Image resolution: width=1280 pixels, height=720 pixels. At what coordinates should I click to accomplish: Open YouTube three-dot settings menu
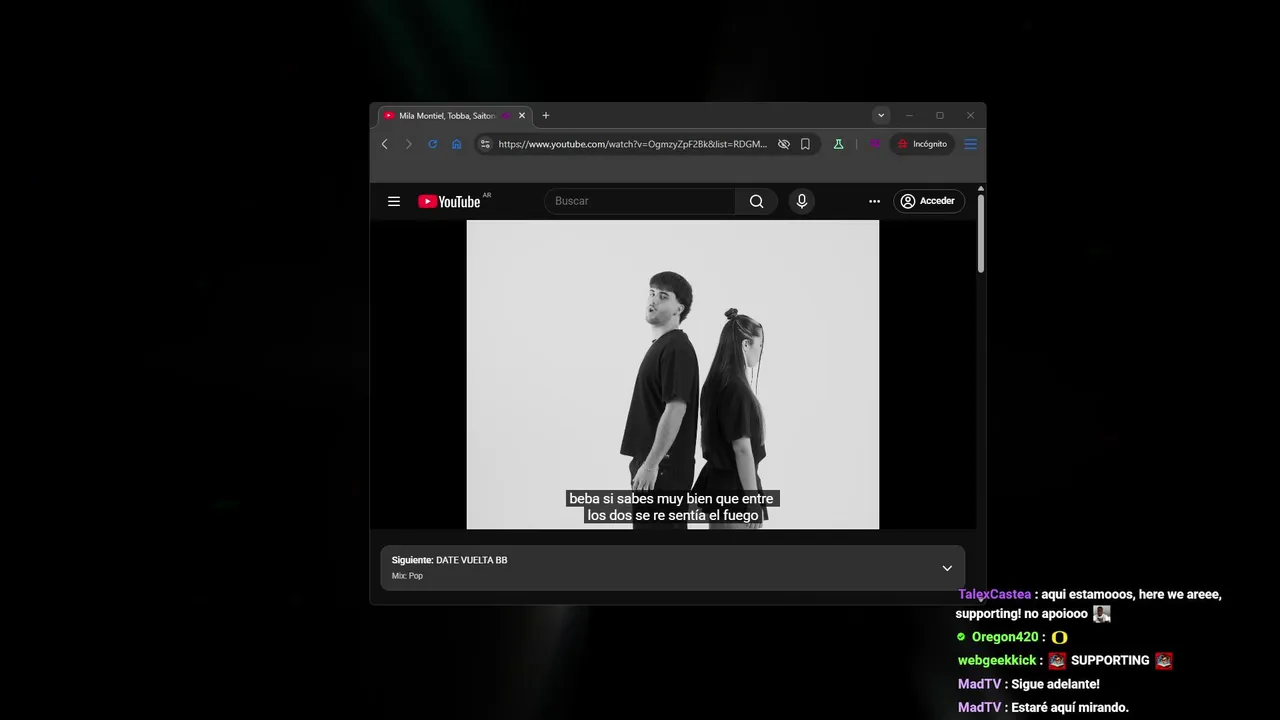874,201
